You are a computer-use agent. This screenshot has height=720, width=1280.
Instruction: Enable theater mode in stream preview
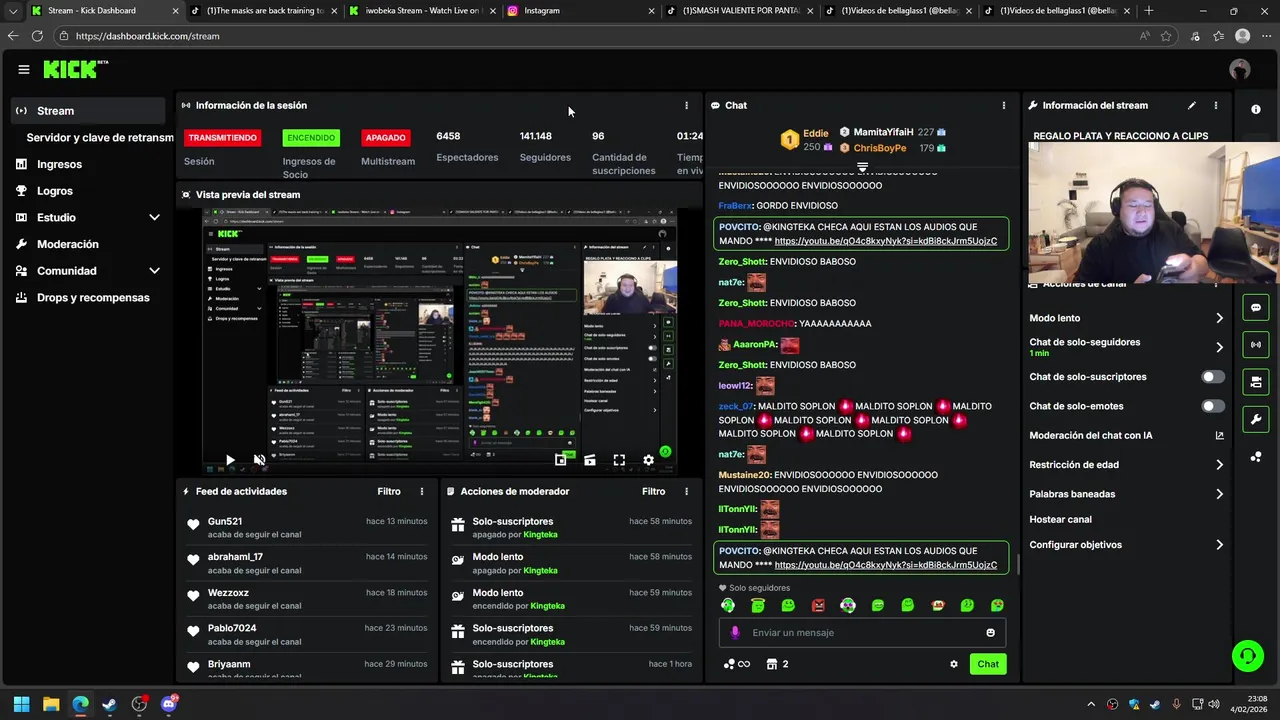click(590, 460)
